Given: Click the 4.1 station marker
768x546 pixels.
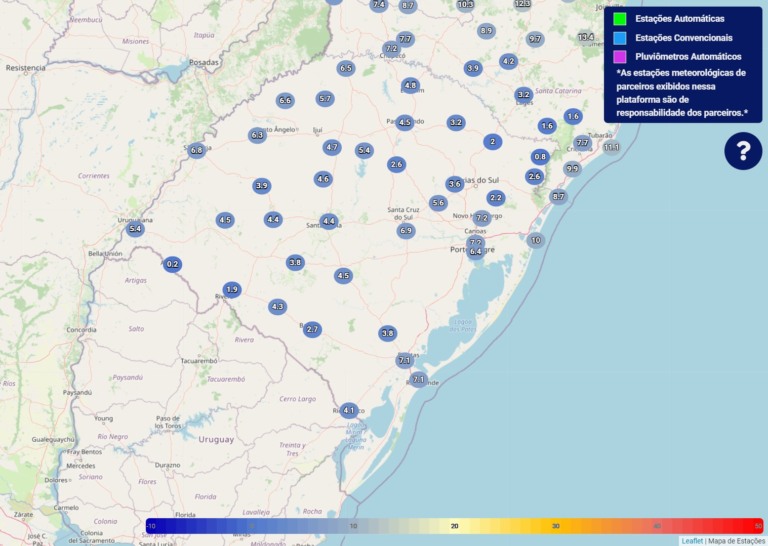Looking at the screenshot, I should [x=349, y=410].
